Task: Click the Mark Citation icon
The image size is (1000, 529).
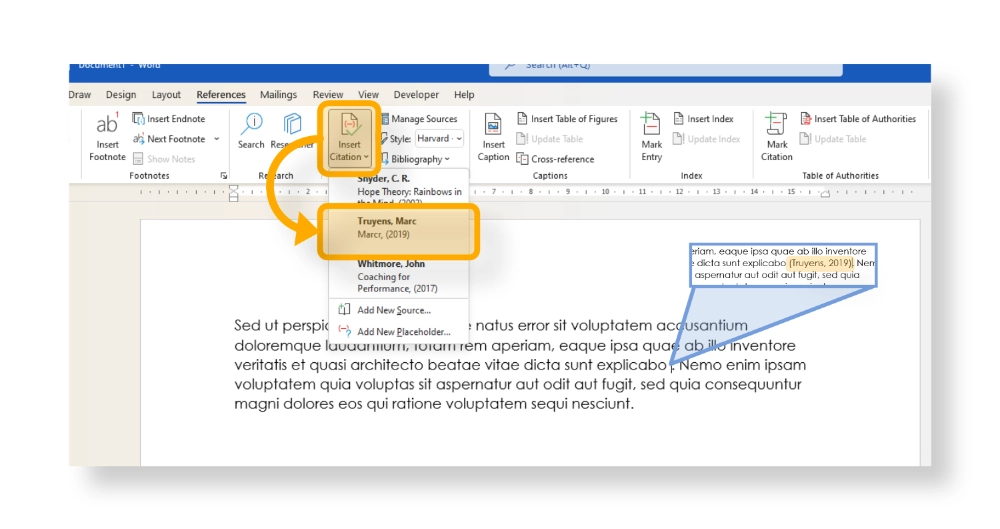Action: pyautogui.click(x=776, y=124)
